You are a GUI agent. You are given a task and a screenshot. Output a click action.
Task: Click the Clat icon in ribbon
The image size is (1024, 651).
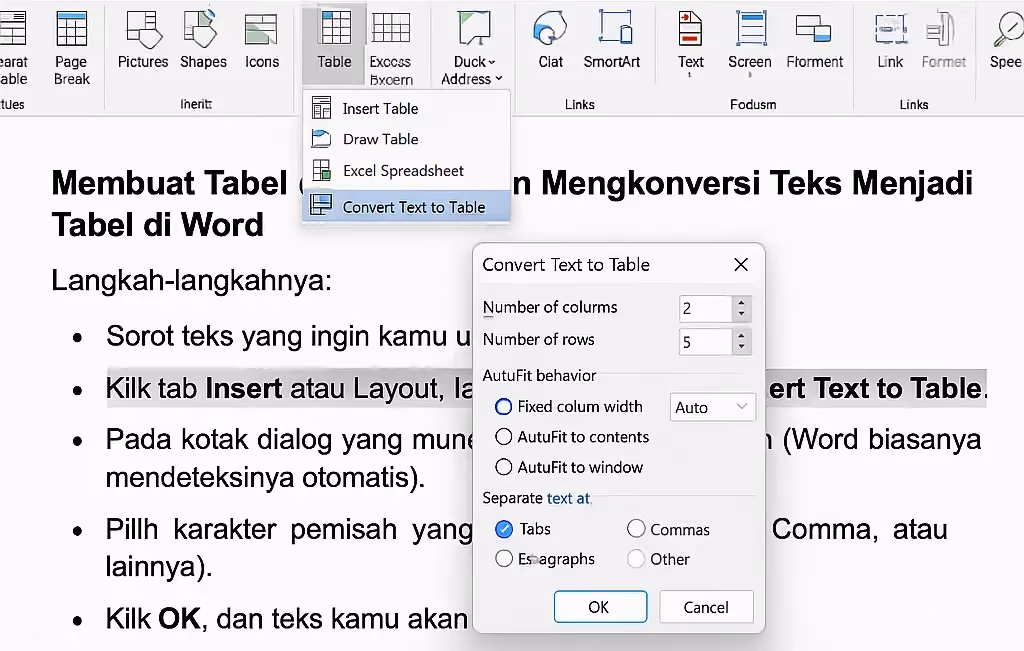click(x=550, y=29)
